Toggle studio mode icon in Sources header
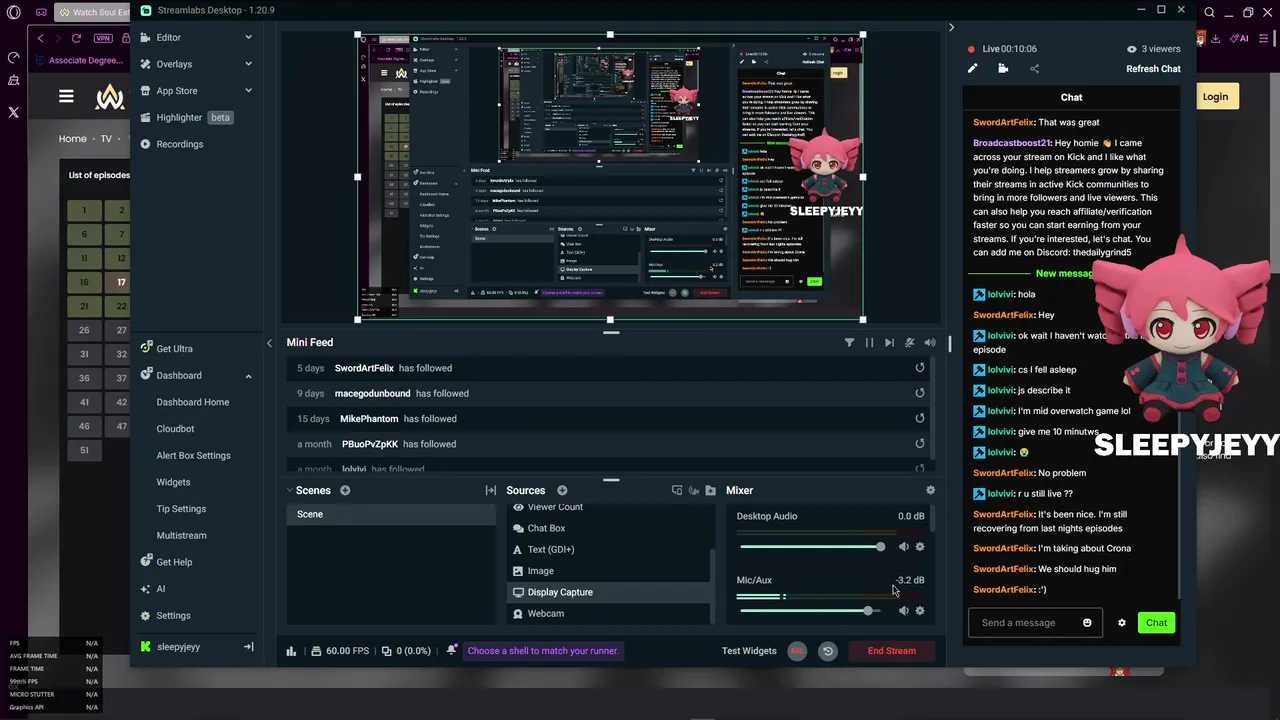Image resolution: width=1280 pixels, height=720 pixels. [677, 490]
